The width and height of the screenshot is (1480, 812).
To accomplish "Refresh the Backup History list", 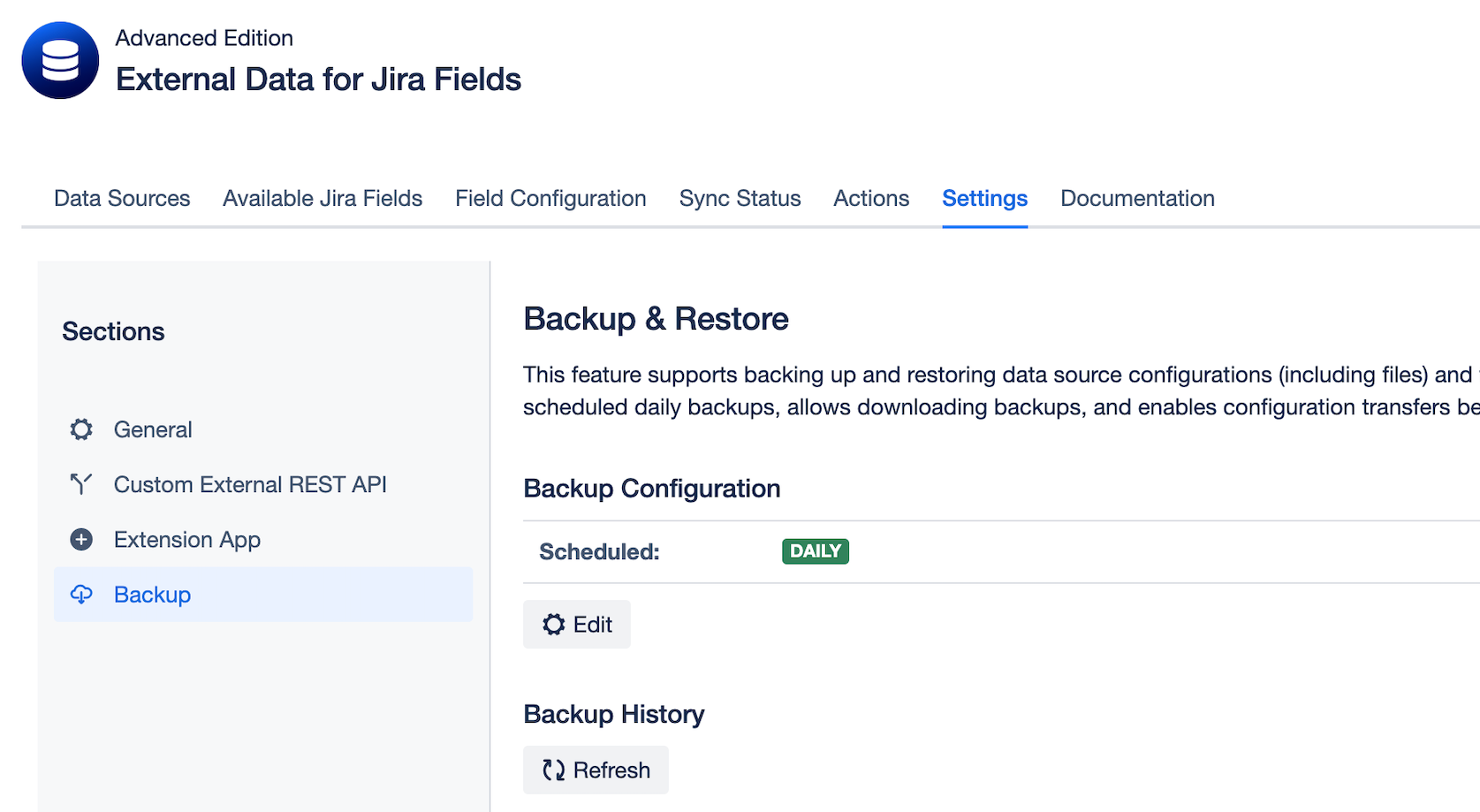I will click(596, 770).
